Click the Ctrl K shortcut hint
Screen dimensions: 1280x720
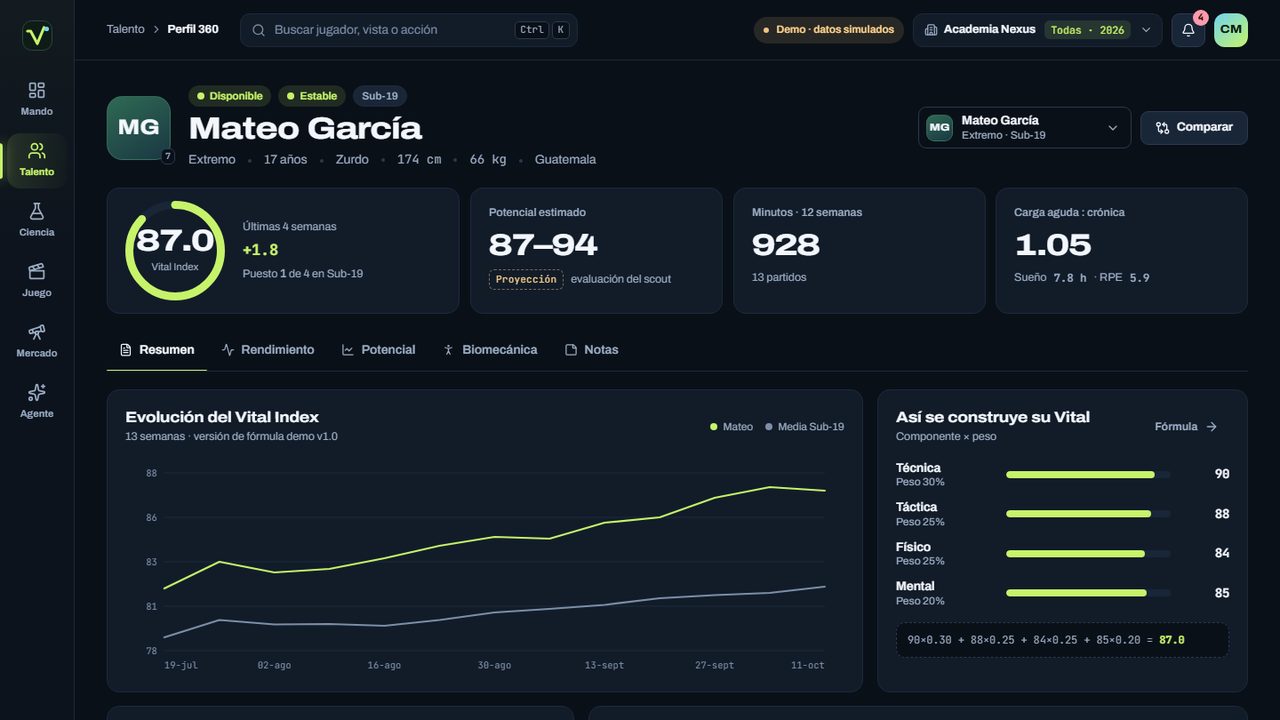[x=542, y=30]
